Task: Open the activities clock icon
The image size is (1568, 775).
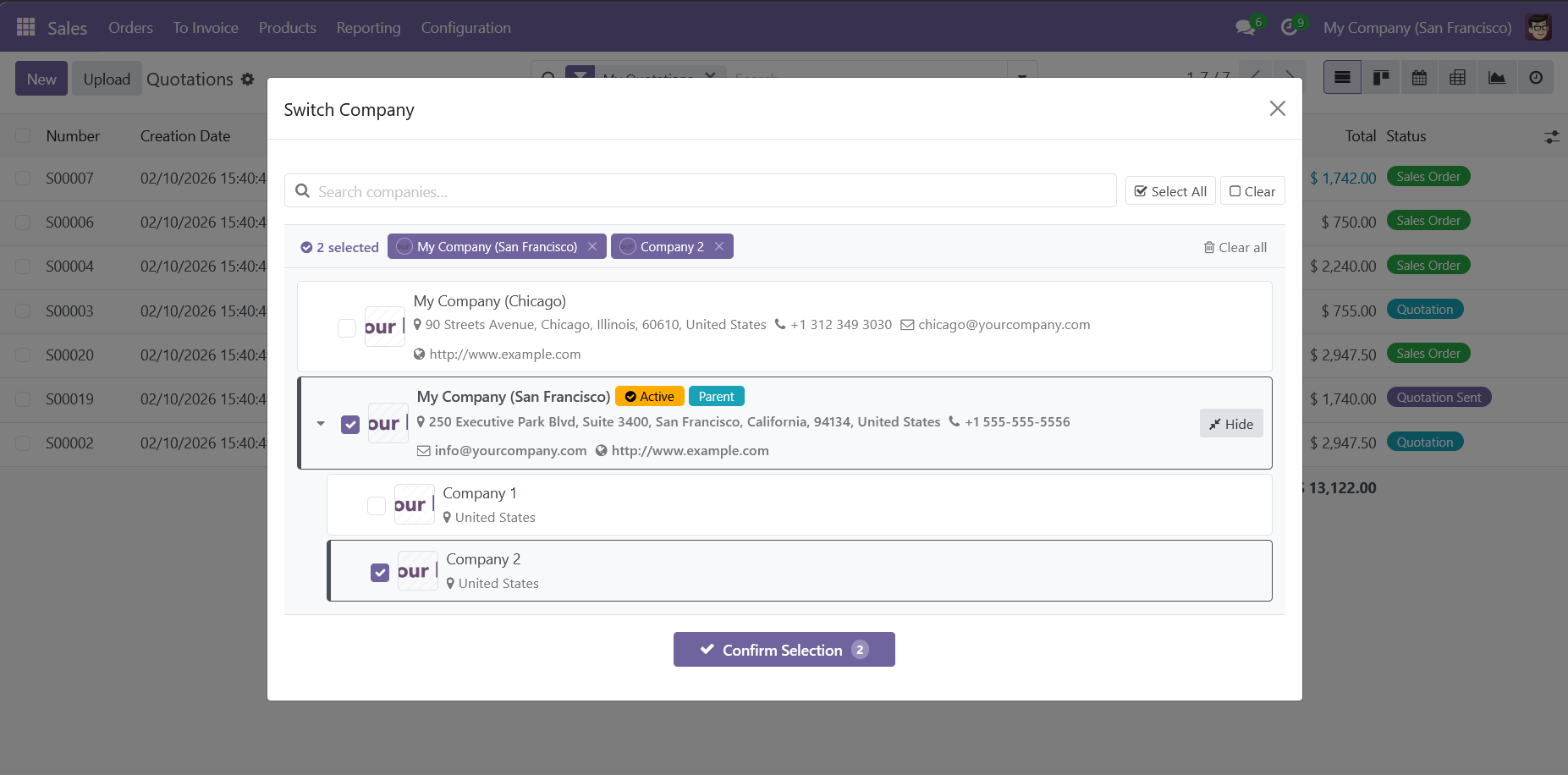Action: point(1289,27)
